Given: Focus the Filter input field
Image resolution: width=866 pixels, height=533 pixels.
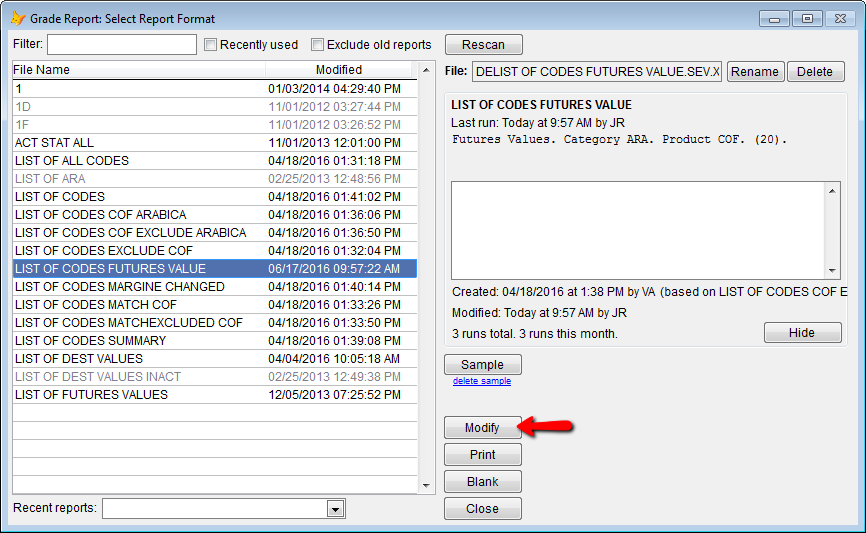Looking at the screenshot, I should (x=122, y=45).
